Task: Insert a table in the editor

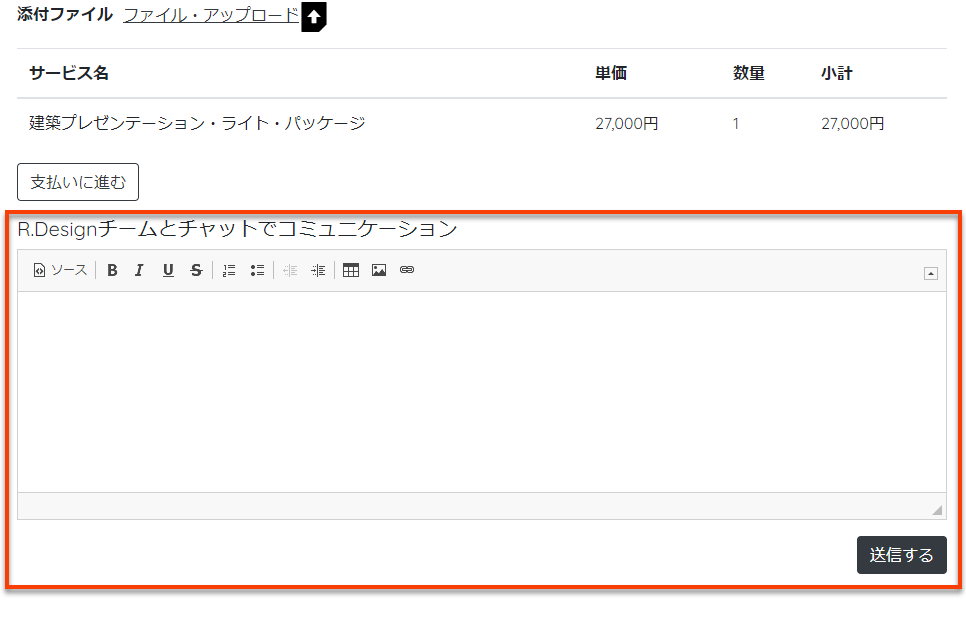Action: [x=351, y=270]
